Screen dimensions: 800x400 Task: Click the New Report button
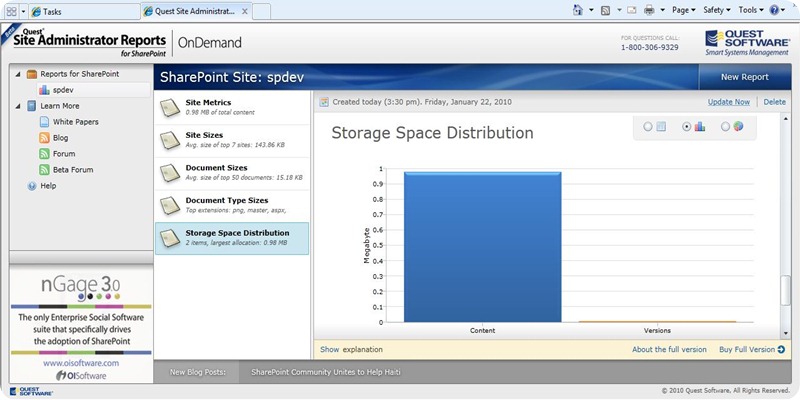[744, 77]
